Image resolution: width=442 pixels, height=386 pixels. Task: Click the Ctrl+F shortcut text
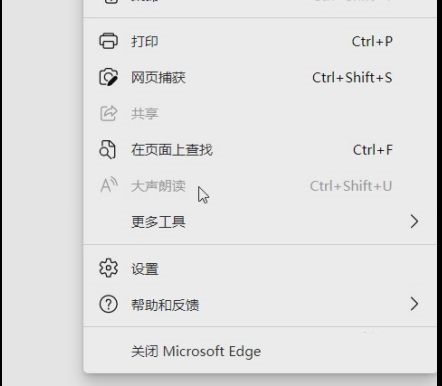click(373, 150)
